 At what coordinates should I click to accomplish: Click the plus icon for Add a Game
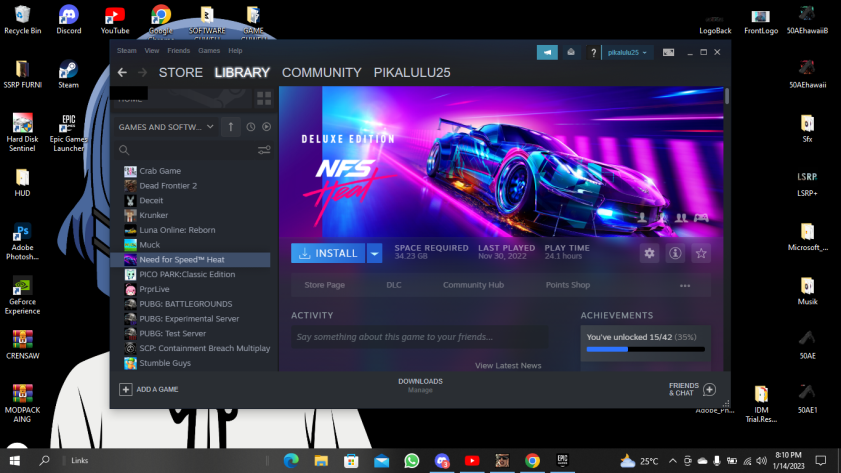coord(126,389)
